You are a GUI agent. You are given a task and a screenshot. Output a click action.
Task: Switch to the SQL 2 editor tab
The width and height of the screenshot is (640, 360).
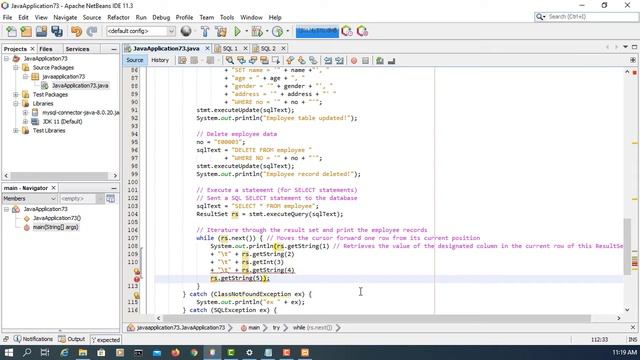(268, 49)
